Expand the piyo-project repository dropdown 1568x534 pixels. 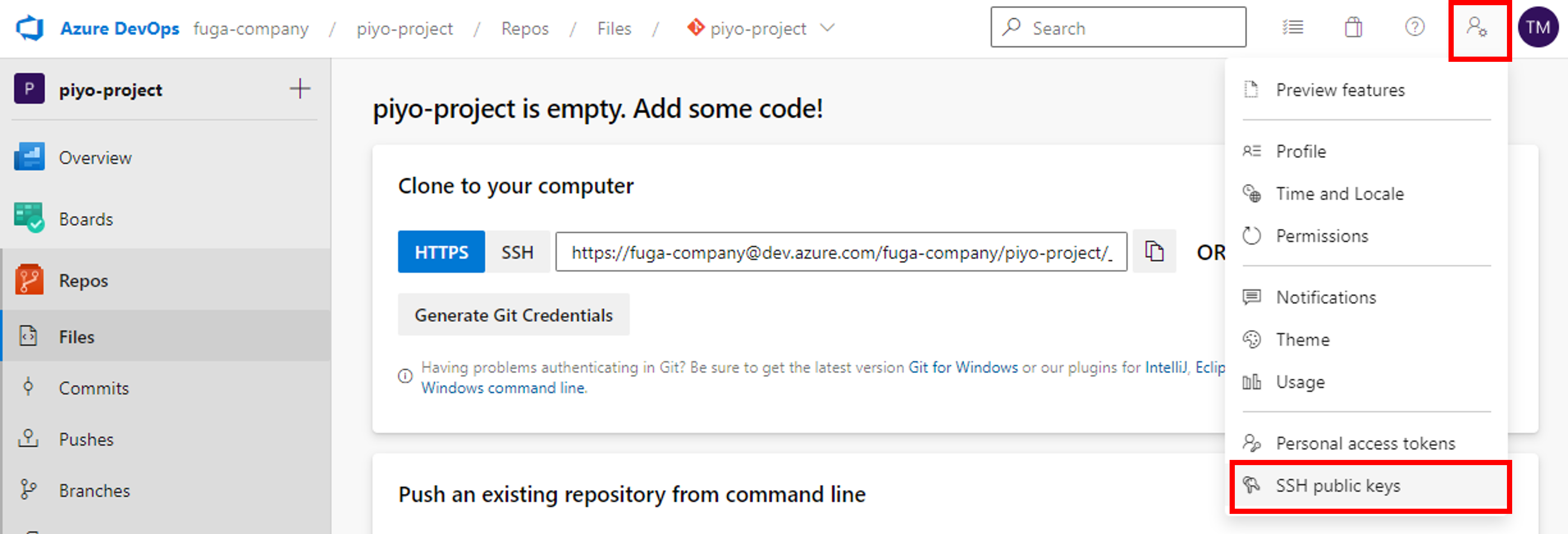click(x=826, y=28)
